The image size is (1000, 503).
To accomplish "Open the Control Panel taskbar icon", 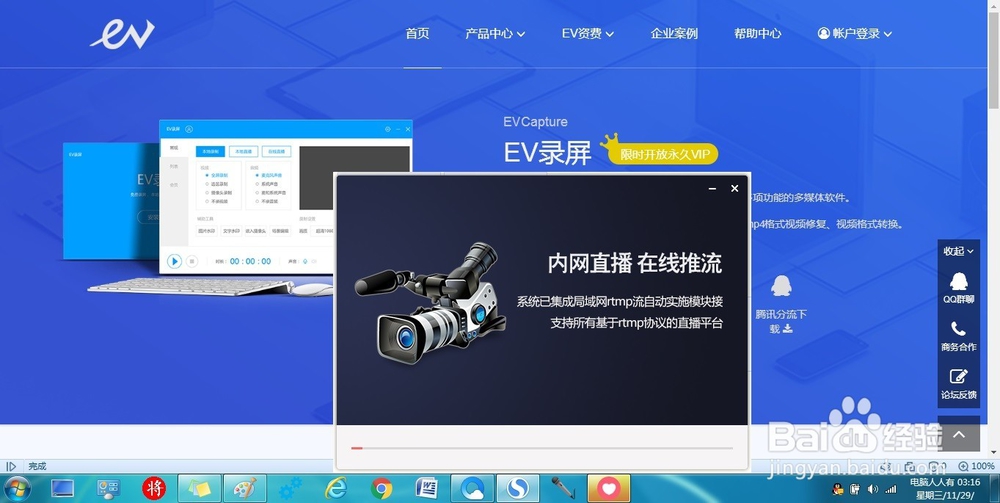I will tap(108, 489).
